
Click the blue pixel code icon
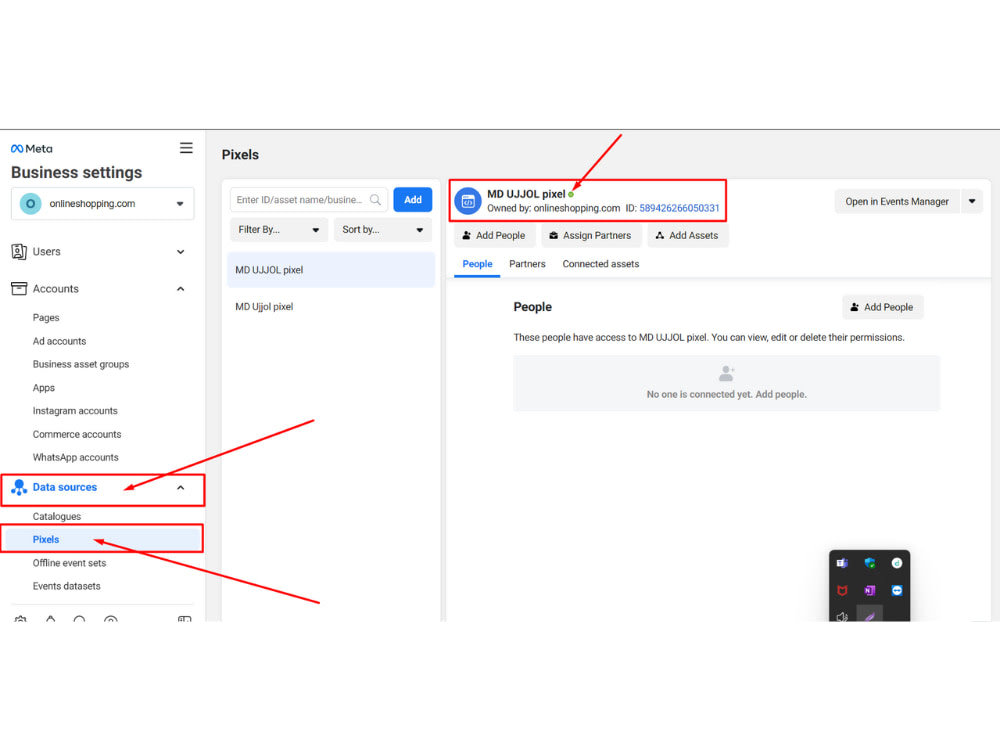(x=467, y=201)
